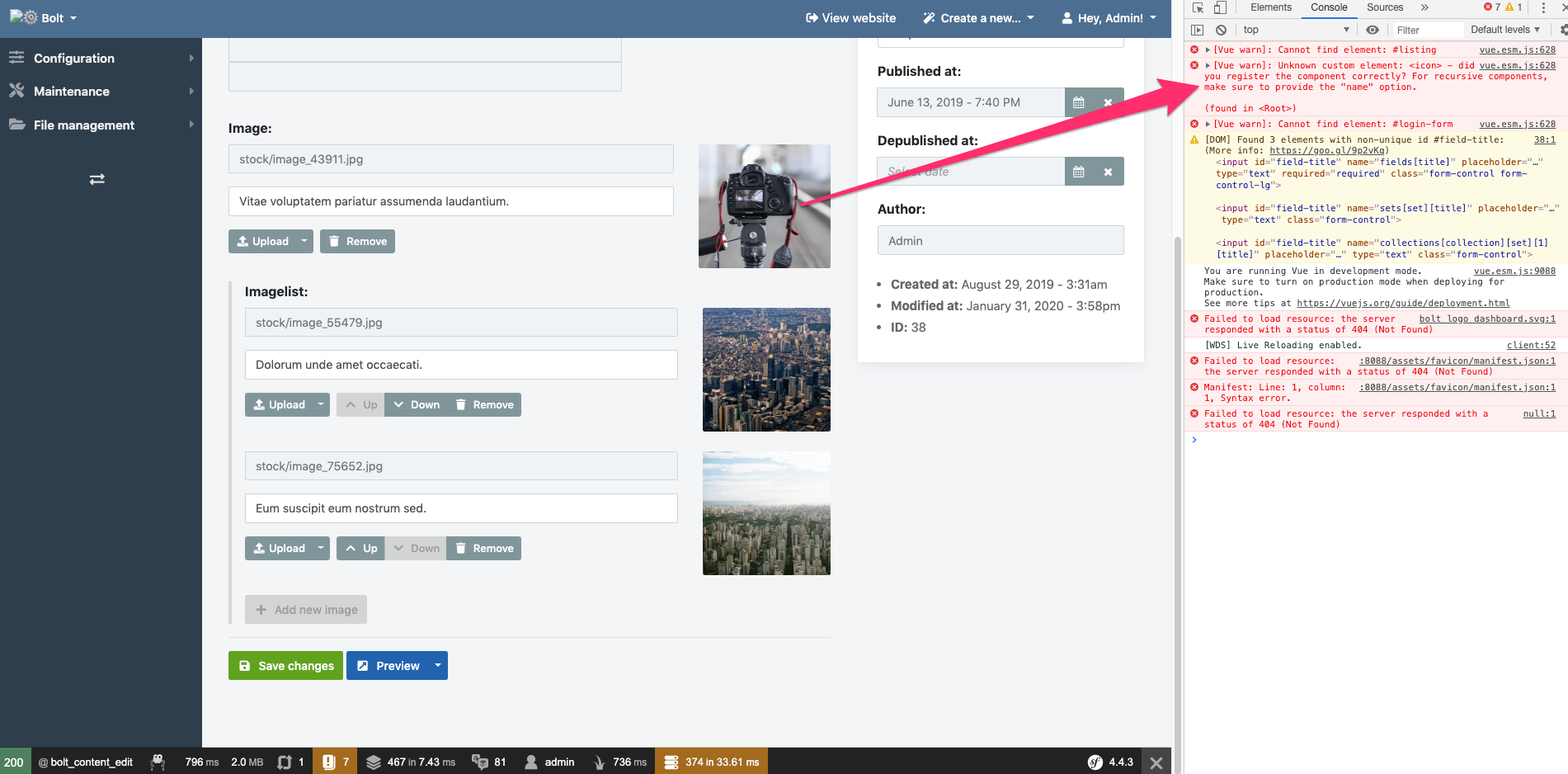
Task: Open Upload dropdown for image_75652.jpg
Action: [x=321, y=548]
